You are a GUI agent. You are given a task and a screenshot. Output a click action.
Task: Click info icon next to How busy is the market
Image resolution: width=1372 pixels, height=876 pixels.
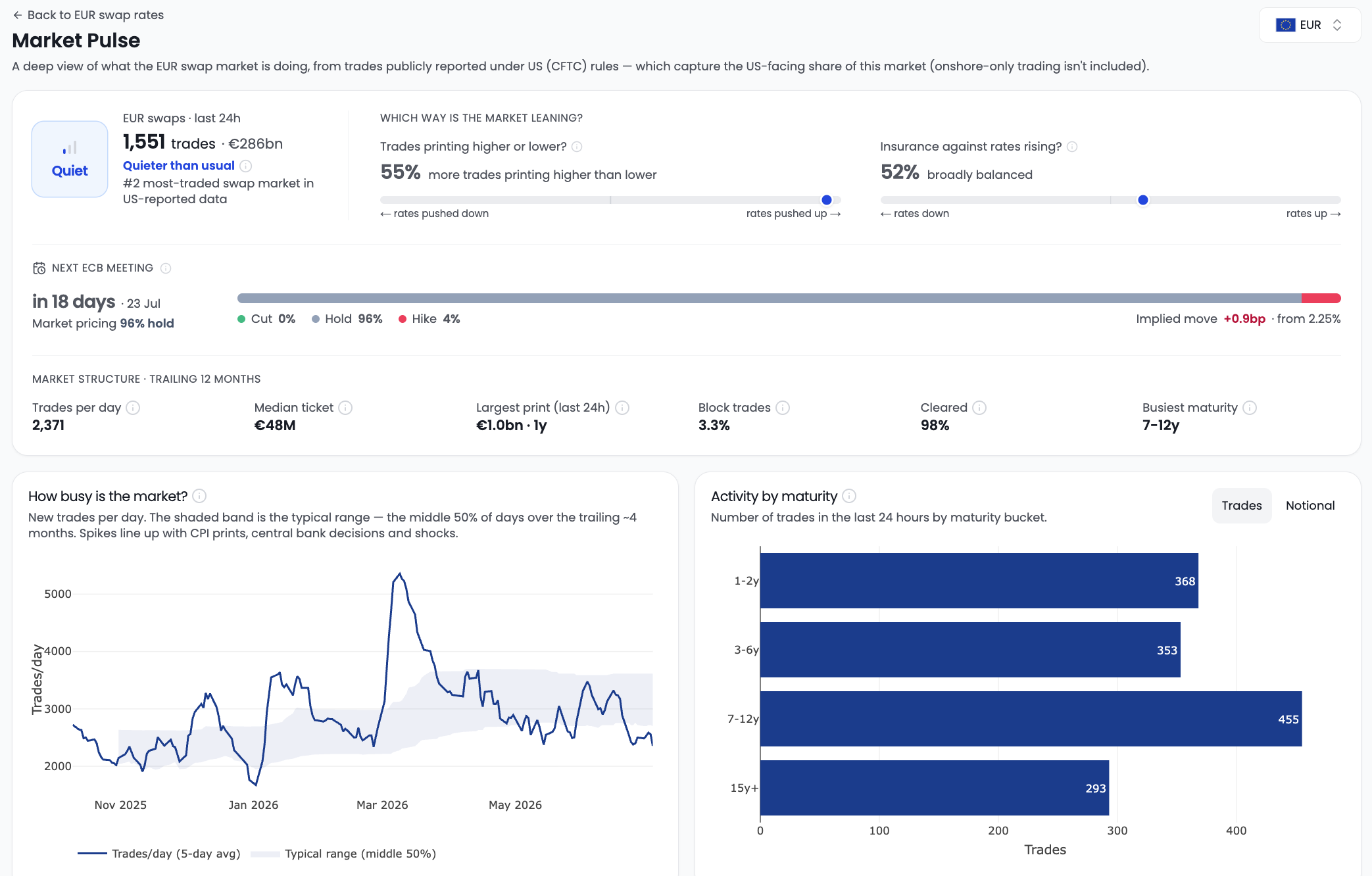click(199, 496)
